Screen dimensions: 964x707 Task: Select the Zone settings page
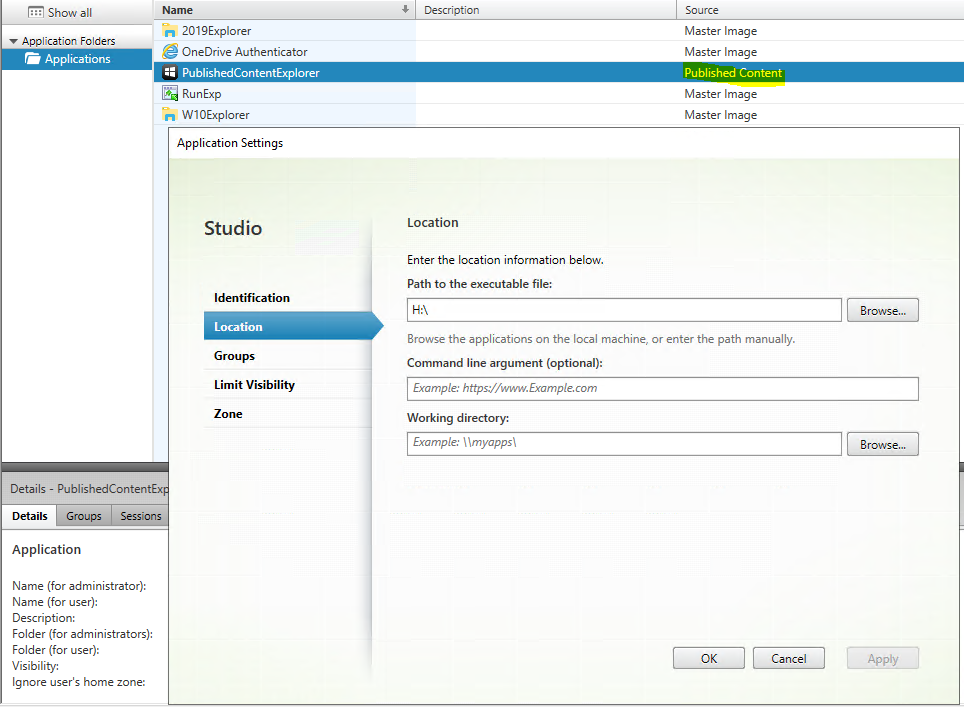[x=228, y=414]
